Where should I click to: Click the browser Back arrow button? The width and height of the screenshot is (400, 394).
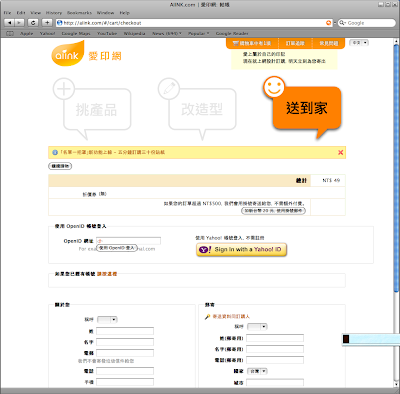click(9, 23)
